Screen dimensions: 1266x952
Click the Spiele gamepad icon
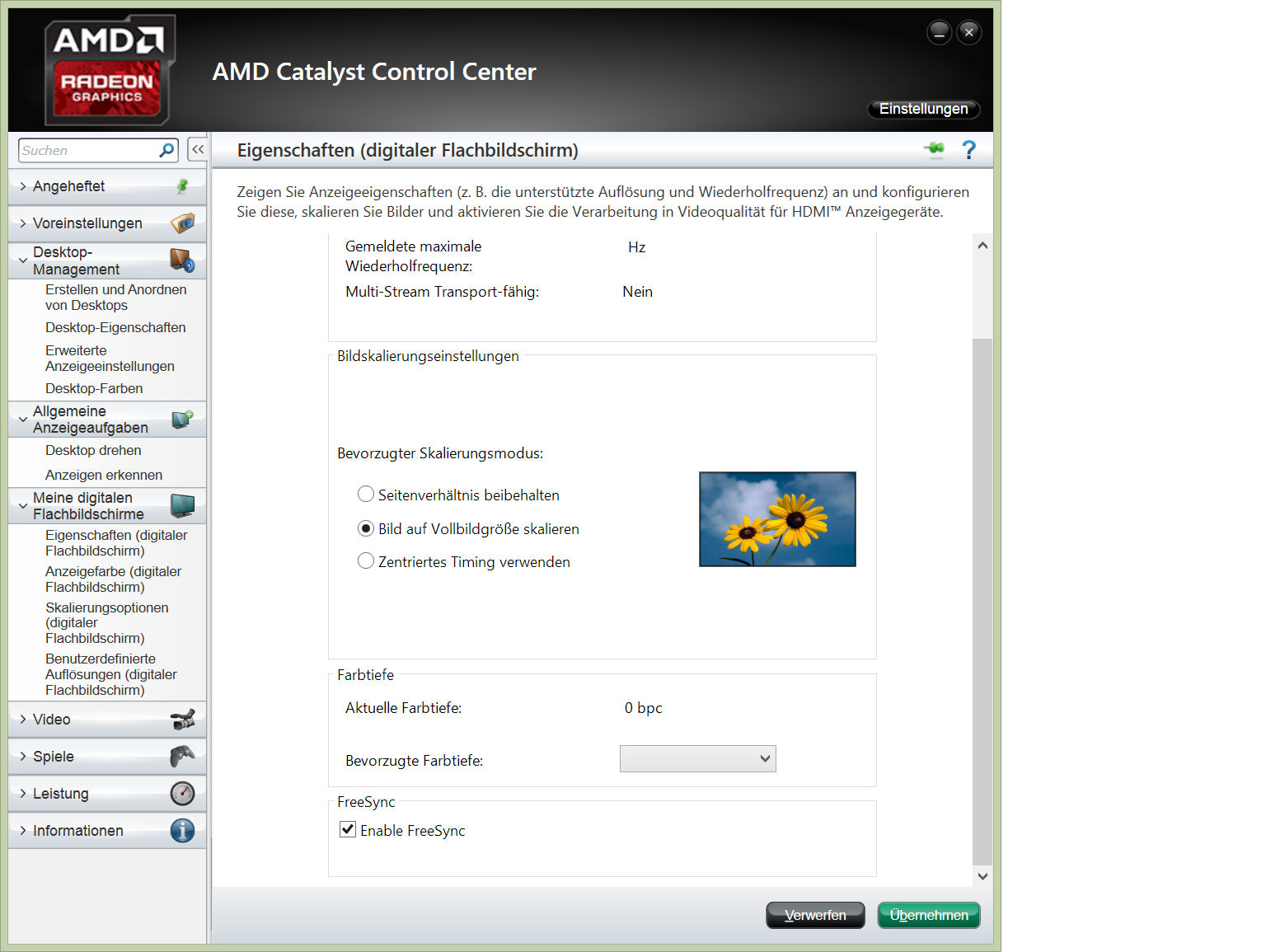point(183,756)
